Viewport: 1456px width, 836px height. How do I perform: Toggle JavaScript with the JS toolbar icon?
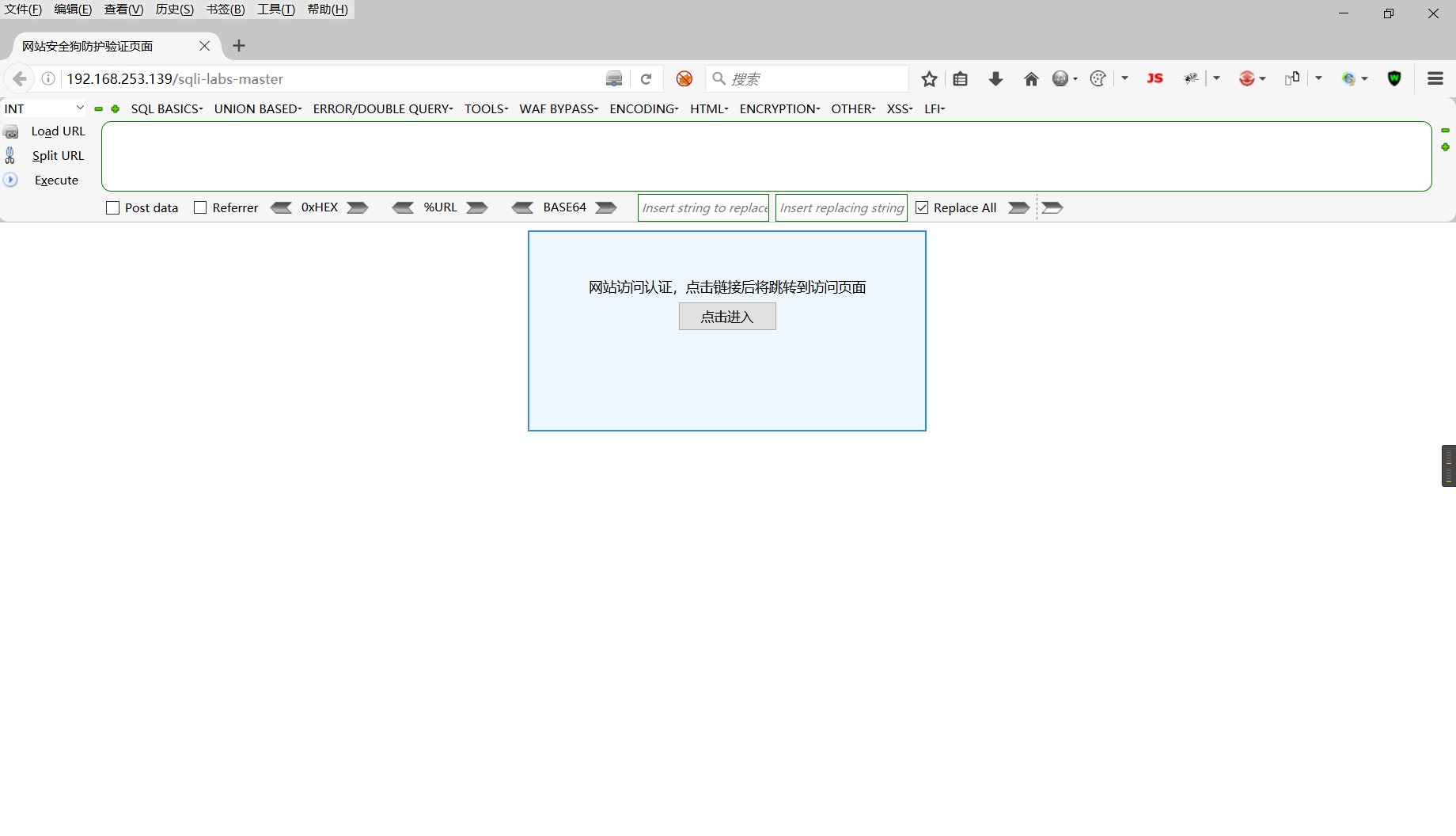click(1155, 78)
